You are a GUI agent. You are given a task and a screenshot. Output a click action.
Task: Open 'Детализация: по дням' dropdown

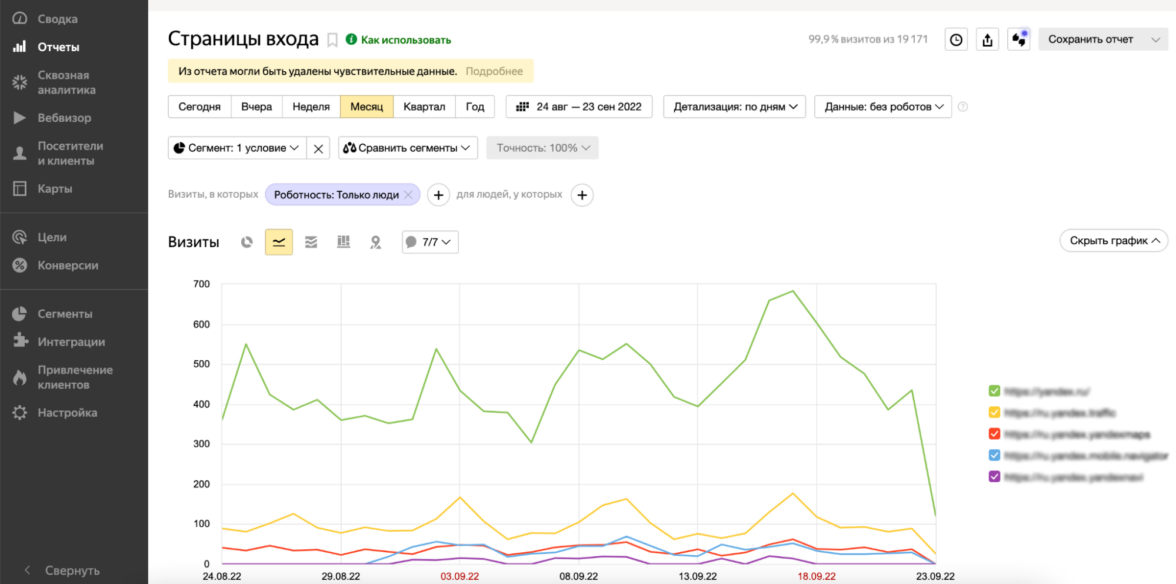(x=734, y=106)
